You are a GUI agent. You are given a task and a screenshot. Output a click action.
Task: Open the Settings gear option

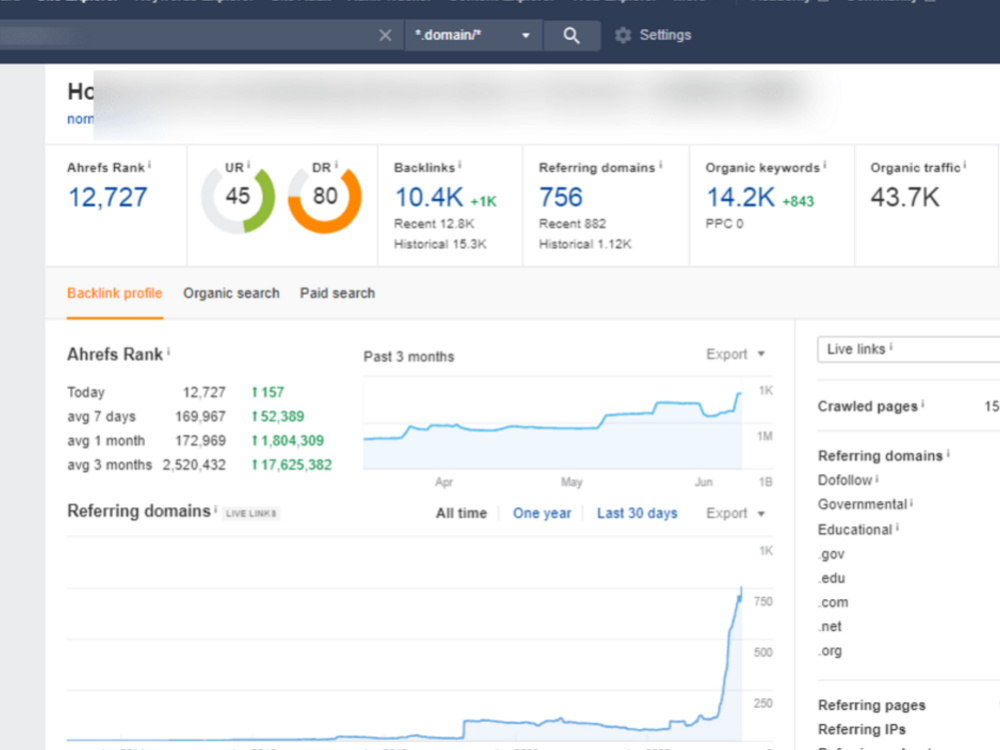point(653,35)
